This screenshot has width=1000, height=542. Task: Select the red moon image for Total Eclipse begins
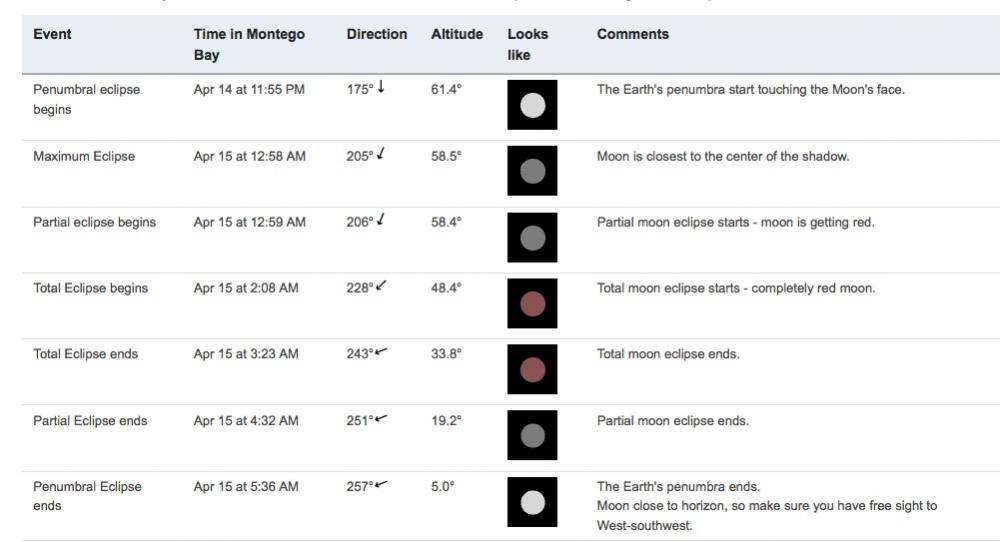point(532,304)
